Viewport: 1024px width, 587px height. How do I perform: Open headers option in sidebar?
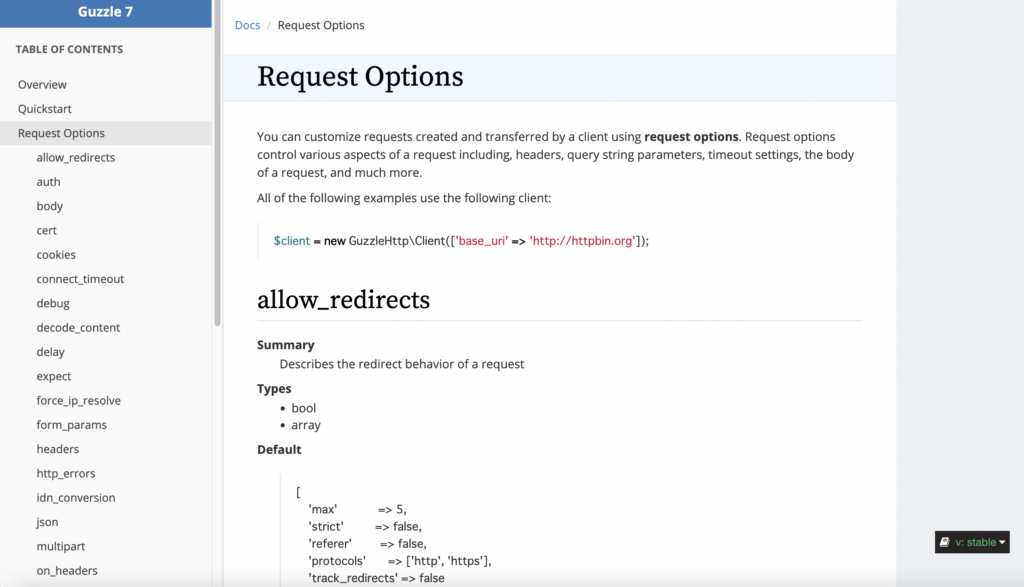pos(57,449)
